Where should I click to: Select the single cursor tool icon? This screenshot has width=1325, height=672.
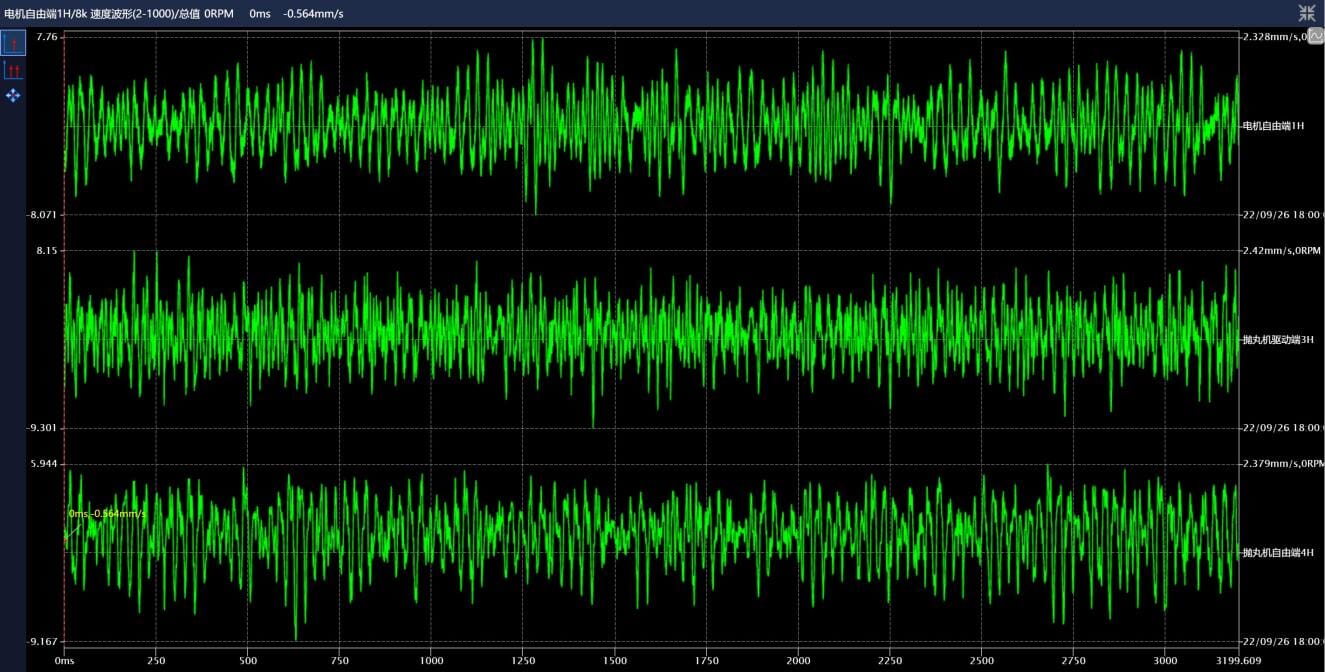[13, 43]
